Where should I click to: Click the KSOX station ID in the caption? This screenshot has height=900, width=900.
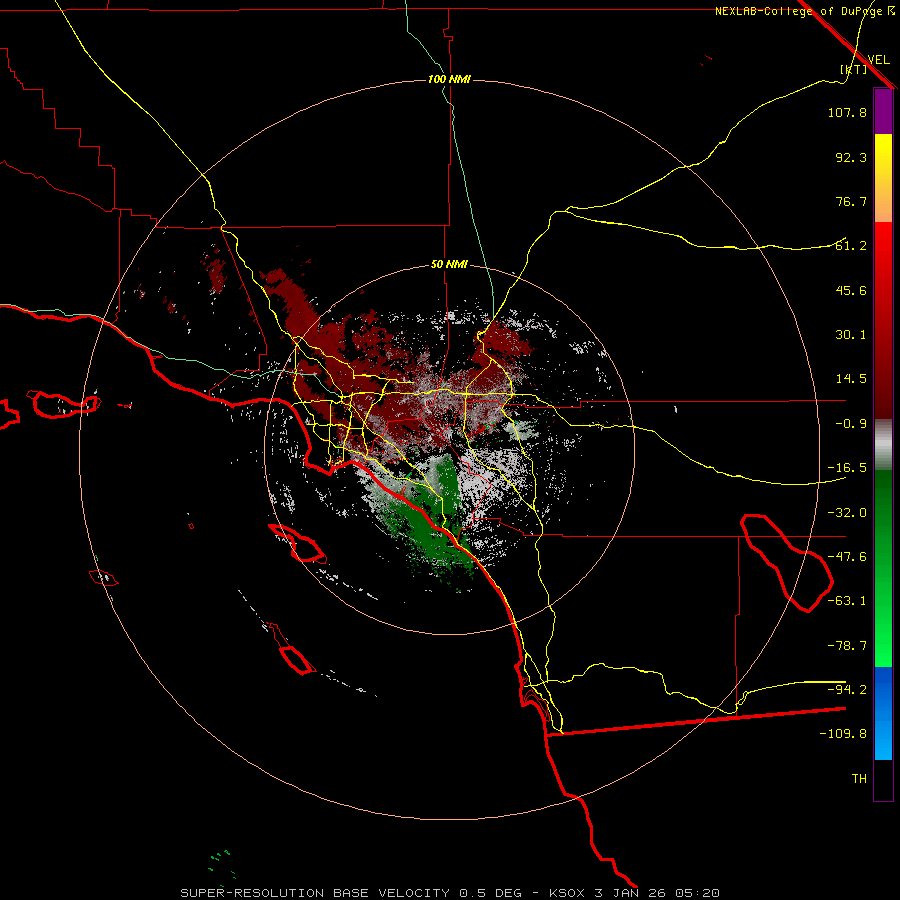coord(567,893)
